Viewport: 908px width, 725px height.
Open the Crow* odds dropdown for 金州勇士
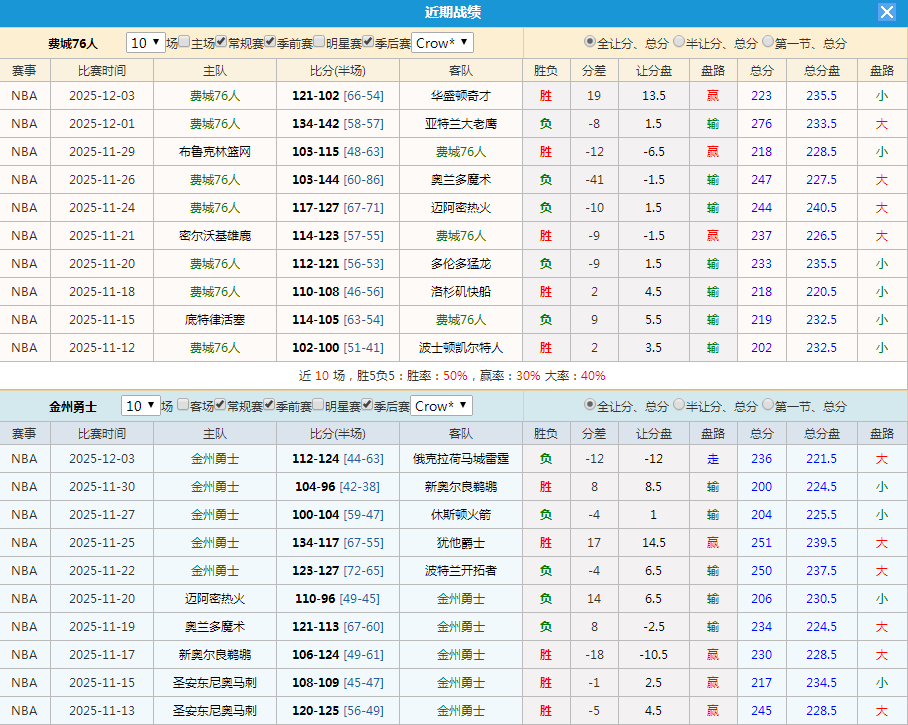(442, 405)
